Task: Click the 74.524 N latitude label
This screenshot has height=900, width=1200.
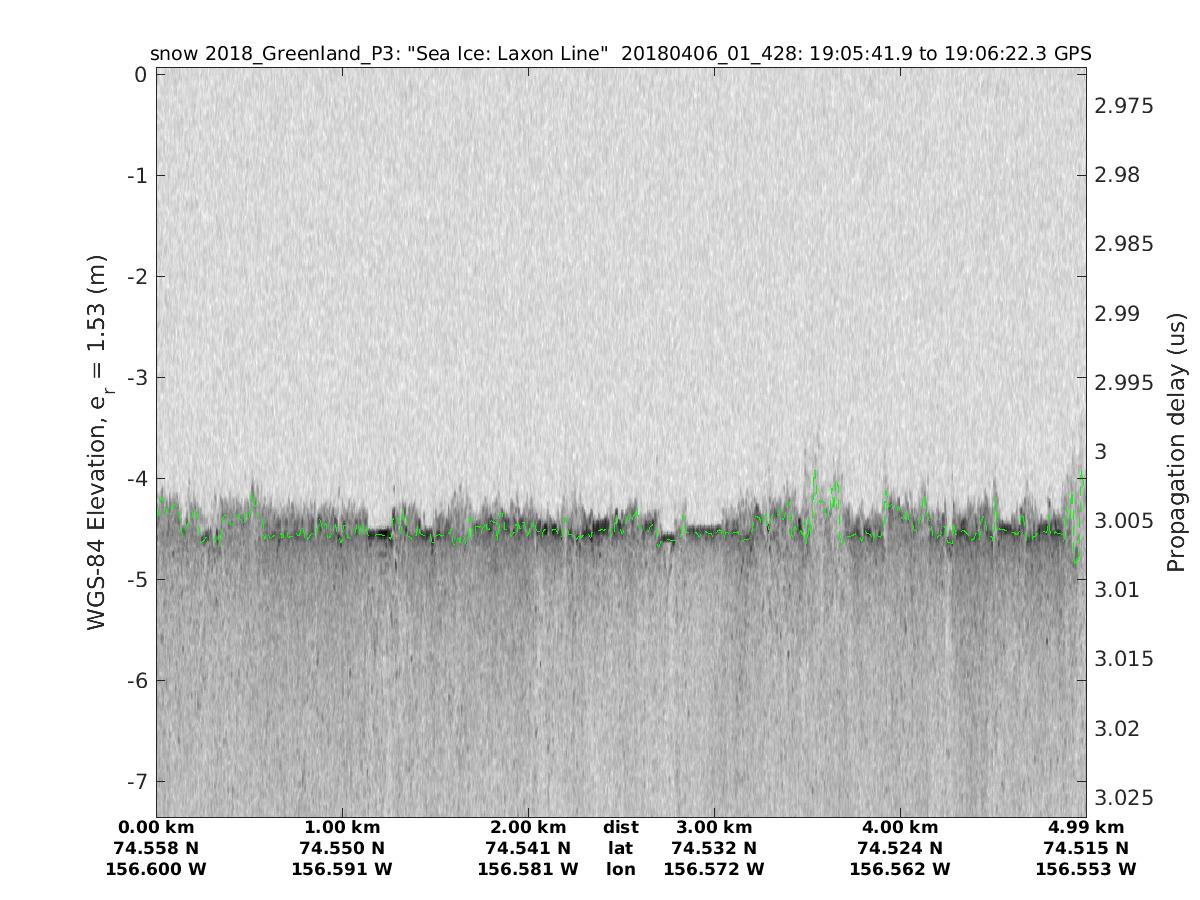Action: click(899, 848)
